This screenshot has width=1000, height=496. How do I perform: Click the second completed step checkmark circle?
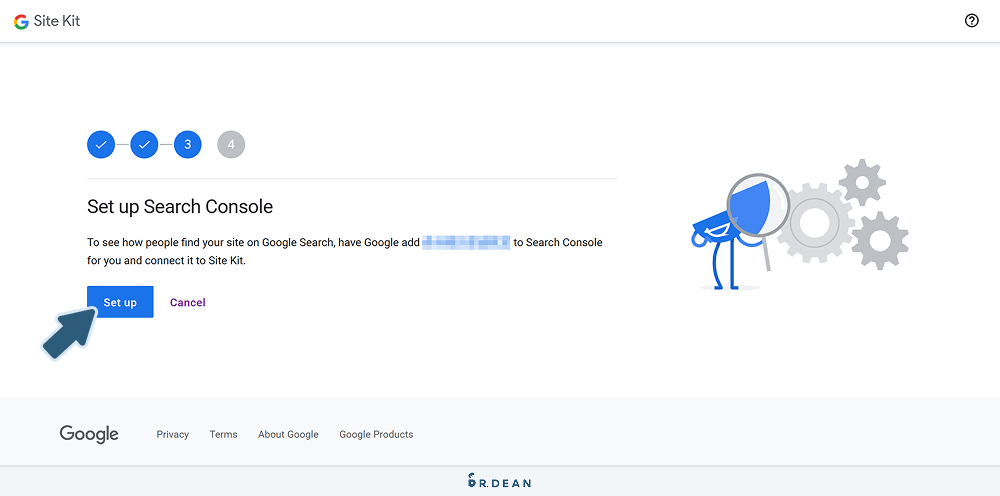click(144, 145)
